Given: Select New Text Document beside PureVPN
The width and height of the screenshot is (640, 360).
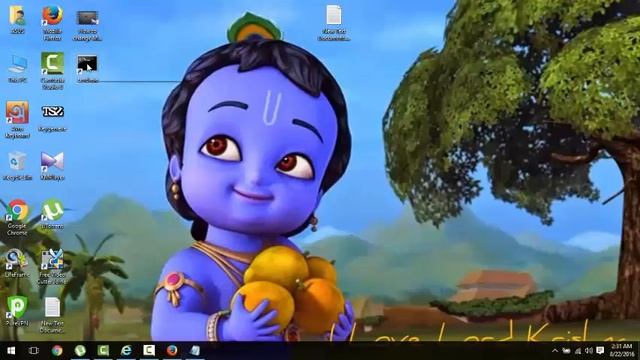Looking at the screenshot, I should point(52,314).
